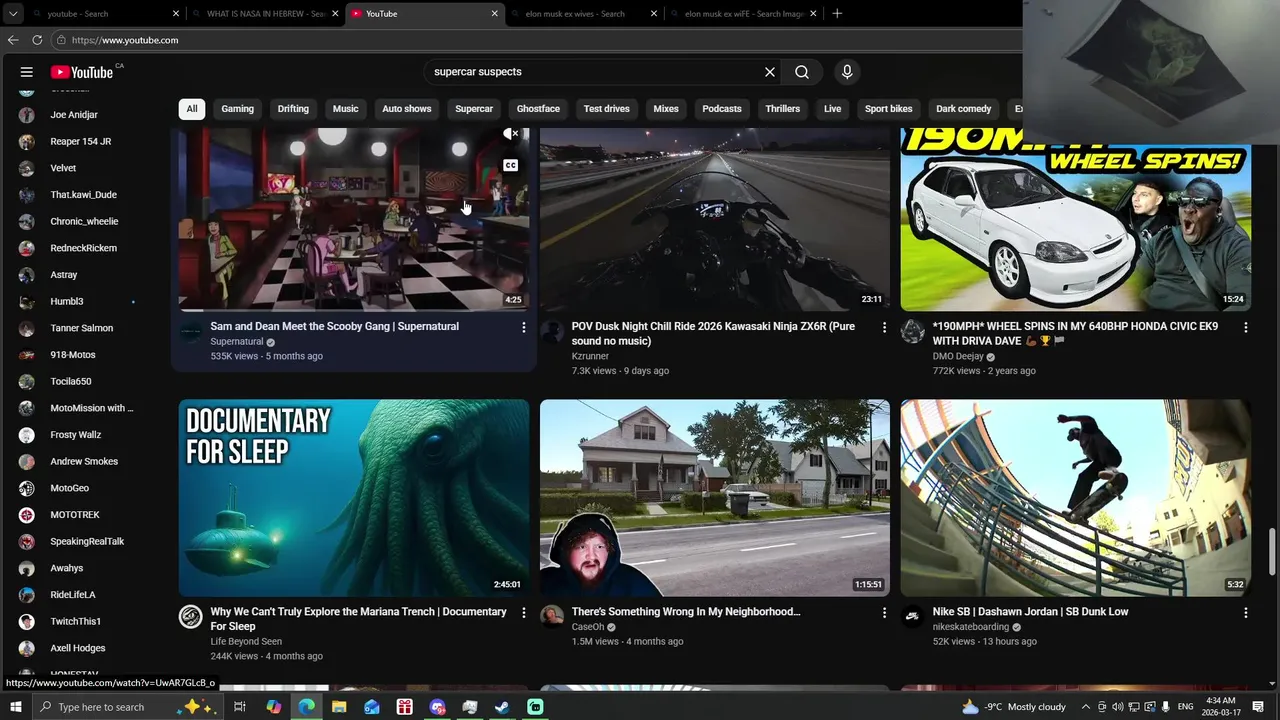
Task: Go back with browser back arrow
Action: [x=13, y=40]
